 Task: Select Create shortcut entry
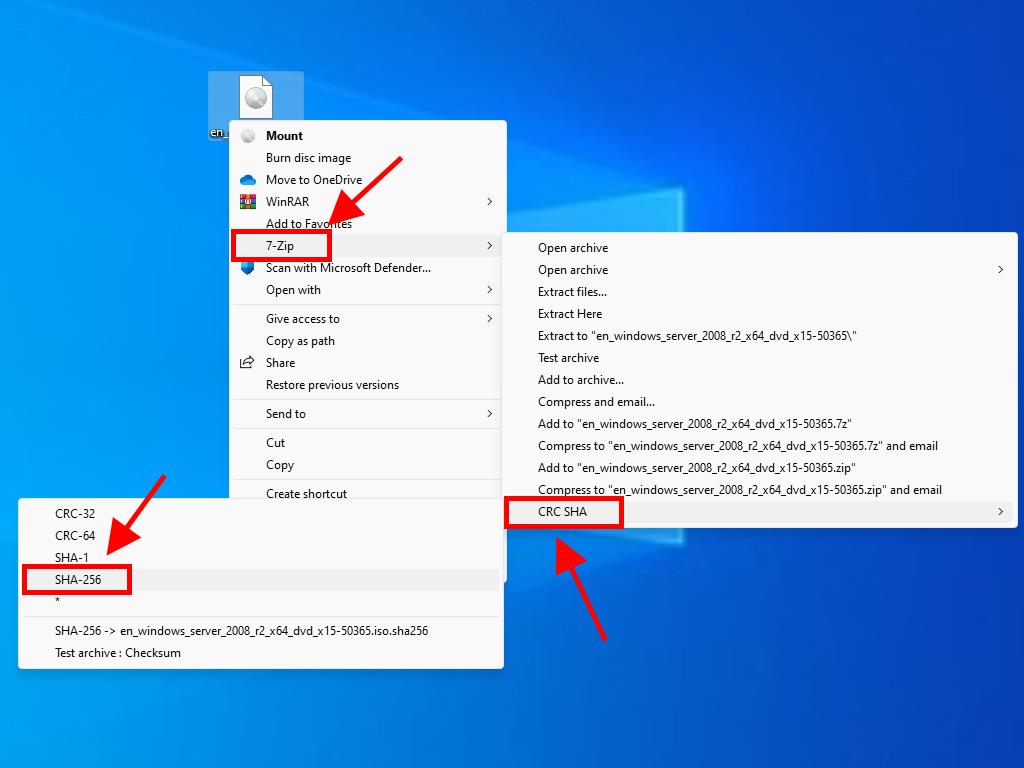[x=306, y=493]
